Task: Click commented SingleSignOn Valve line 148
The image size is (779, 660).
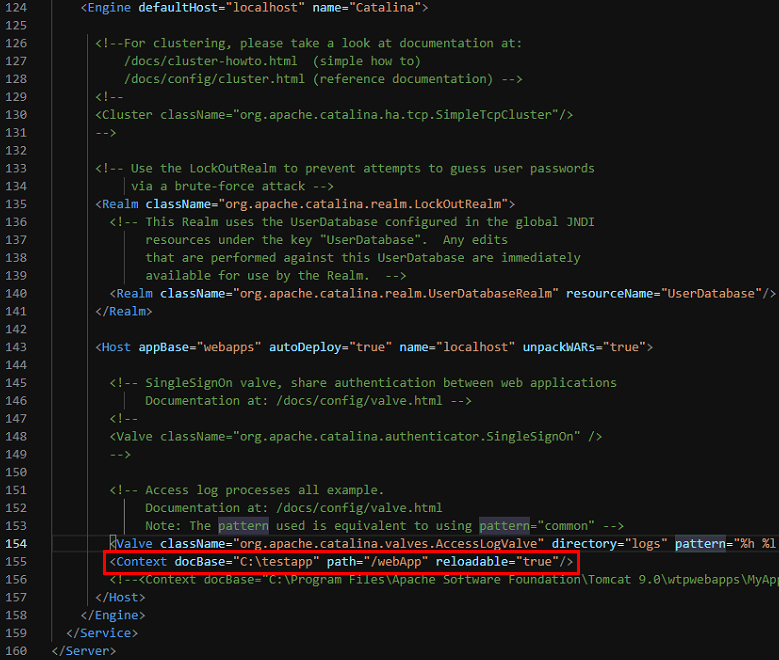Action: 356,437
